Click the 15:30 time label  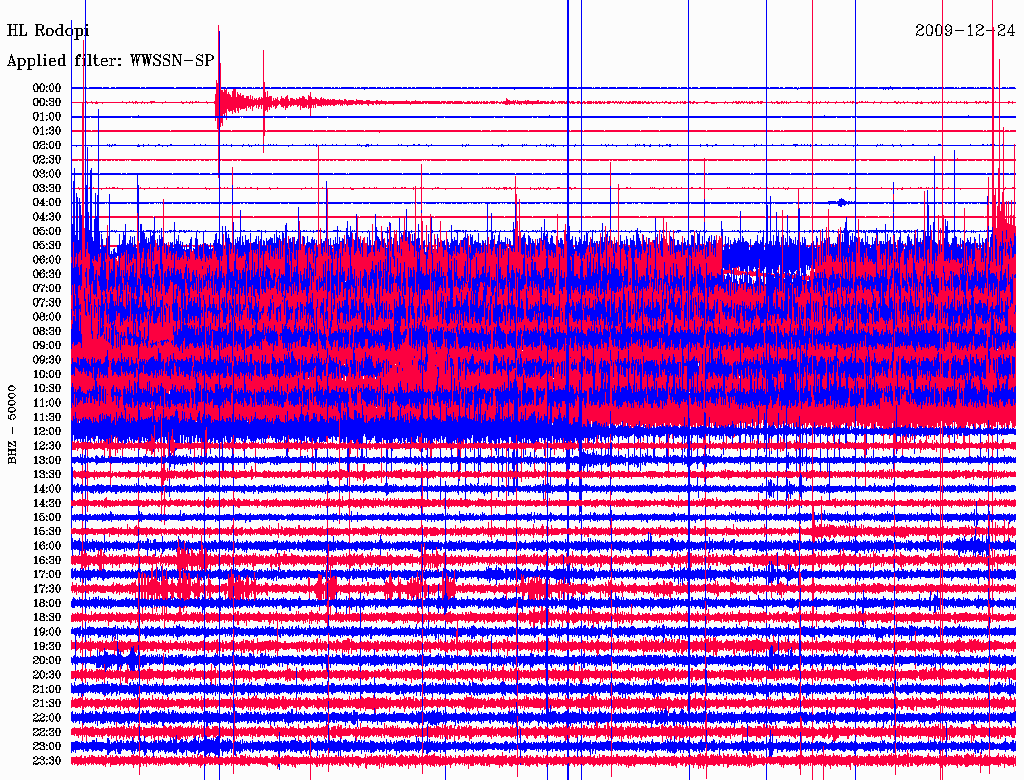[x=47, y=532]
